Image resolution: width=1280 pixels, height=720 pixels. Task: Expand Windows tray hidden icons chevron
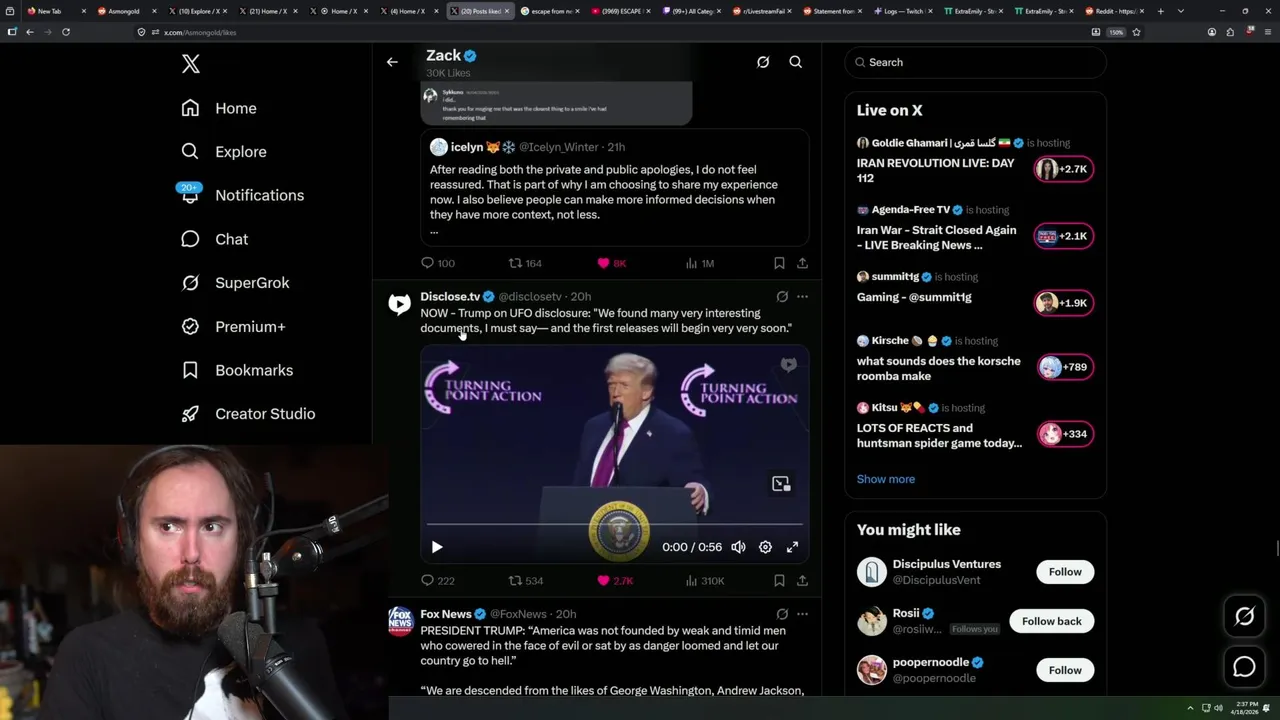point(1190,708)
